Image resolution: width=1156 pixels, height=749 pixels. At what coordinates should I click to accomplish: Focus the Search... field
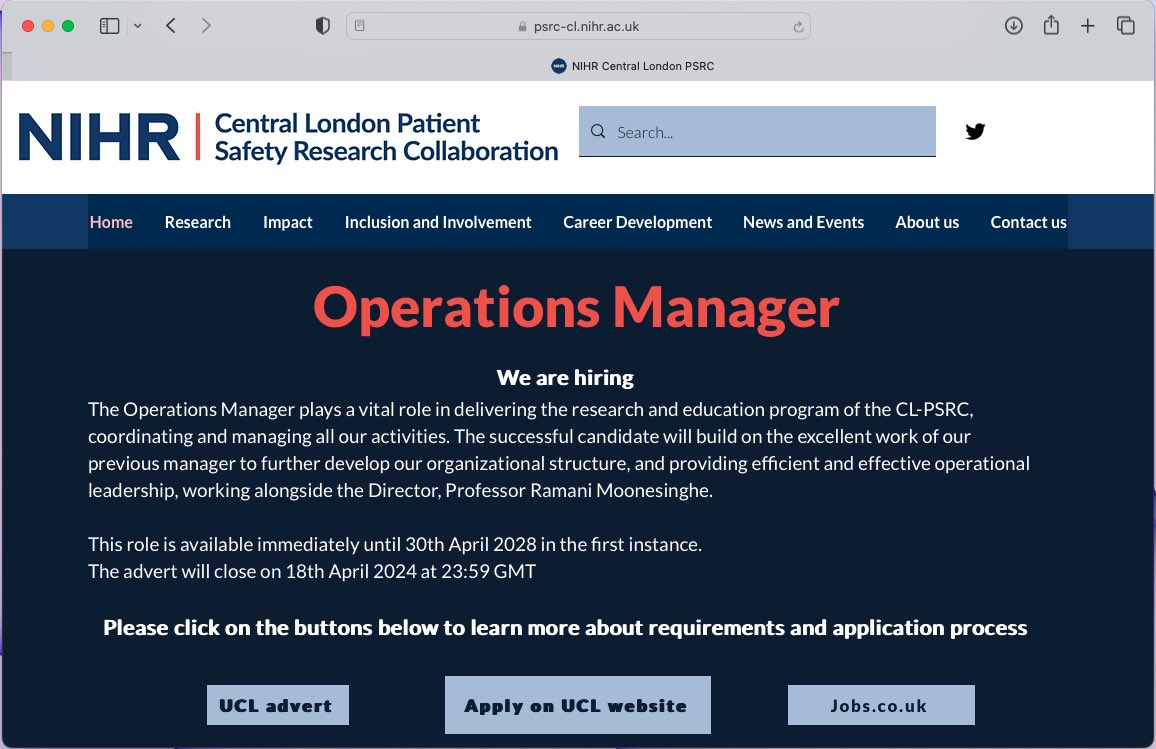(757, 131)
